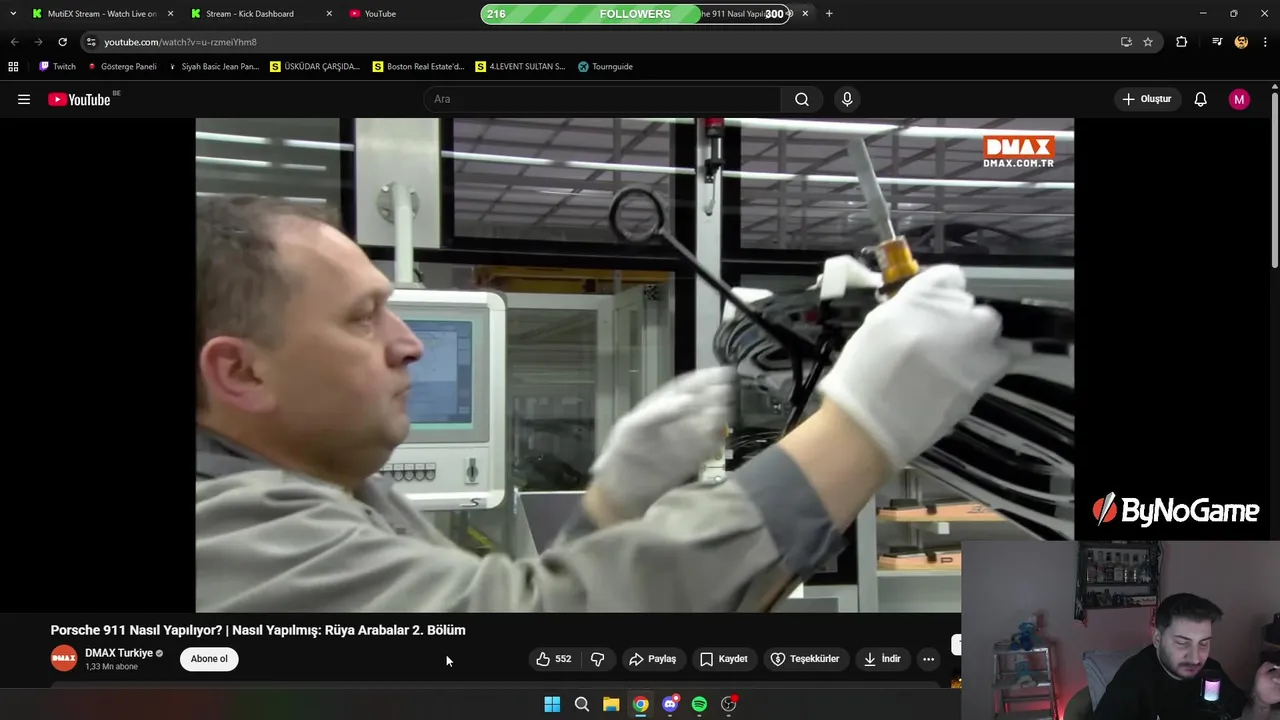Image resolution: width=1280 pixels, height=720 pixels.
Task: Open Chrome tab search dropdown arrow
Action: coord(13,13)
